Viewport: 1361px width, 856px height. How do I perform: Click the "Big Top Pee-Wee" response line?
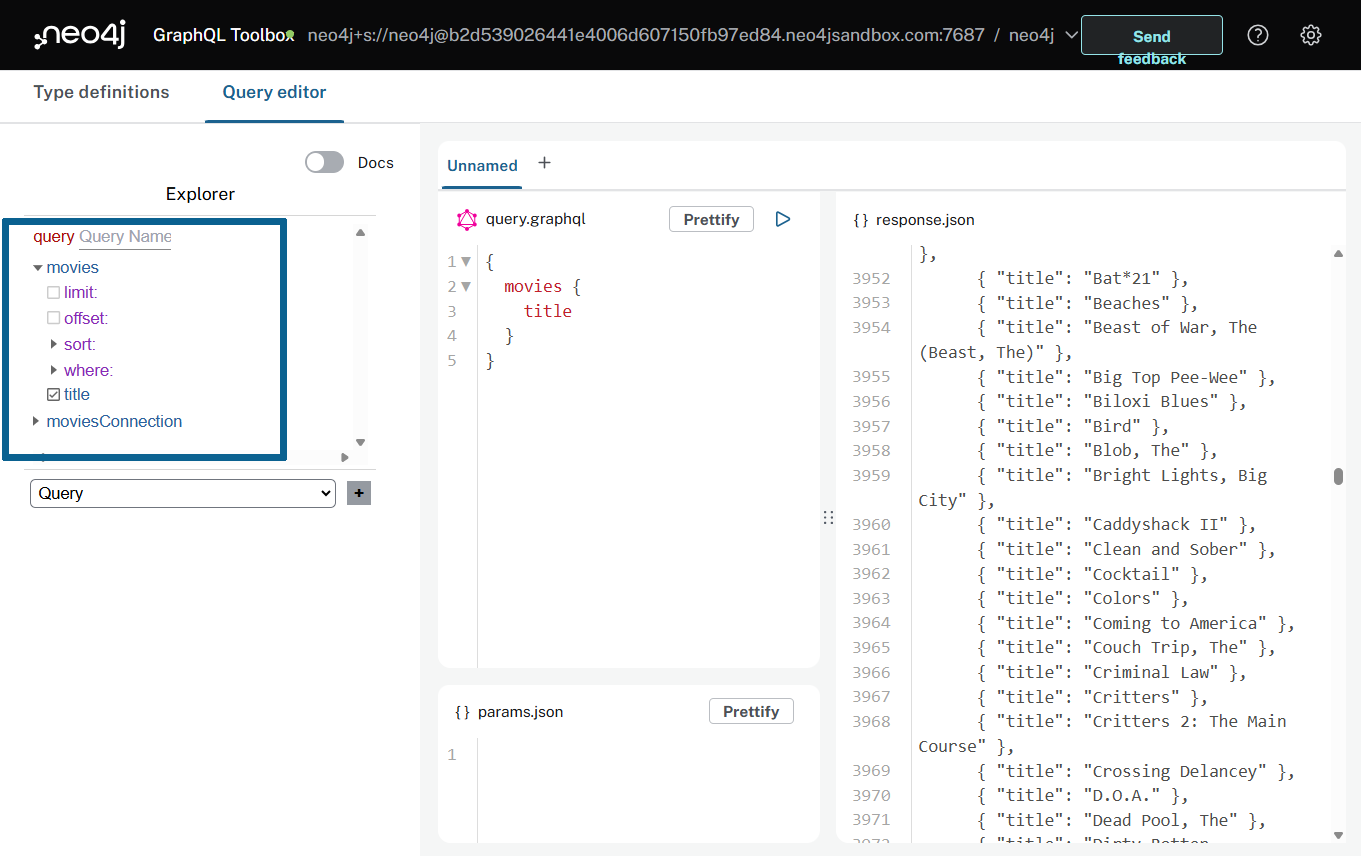point(1127,377)
